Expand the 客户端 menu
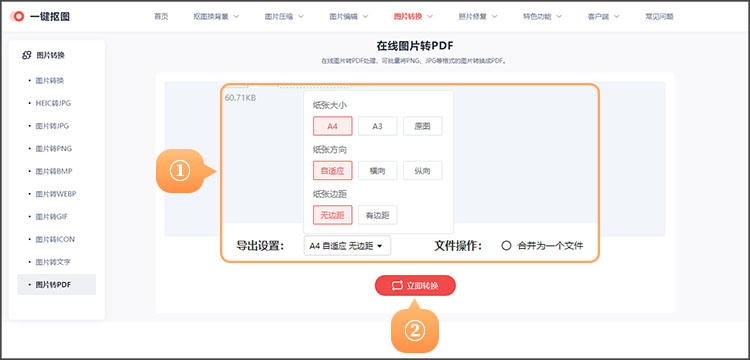This screenshot has width=750, height=360. 603,16
